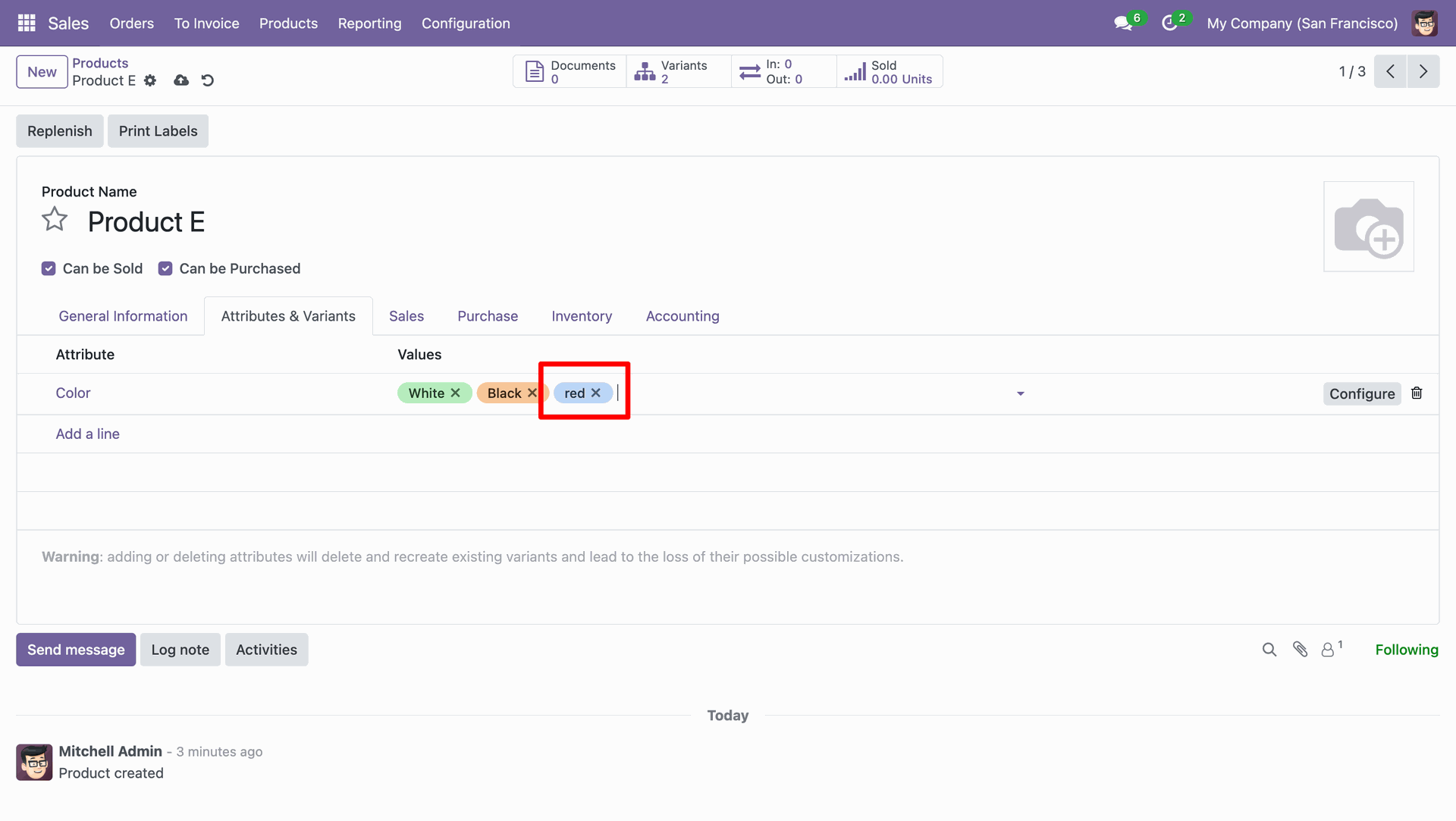
Task: Expand the Color values dropdown arrow
Action: coord(1020,393)
